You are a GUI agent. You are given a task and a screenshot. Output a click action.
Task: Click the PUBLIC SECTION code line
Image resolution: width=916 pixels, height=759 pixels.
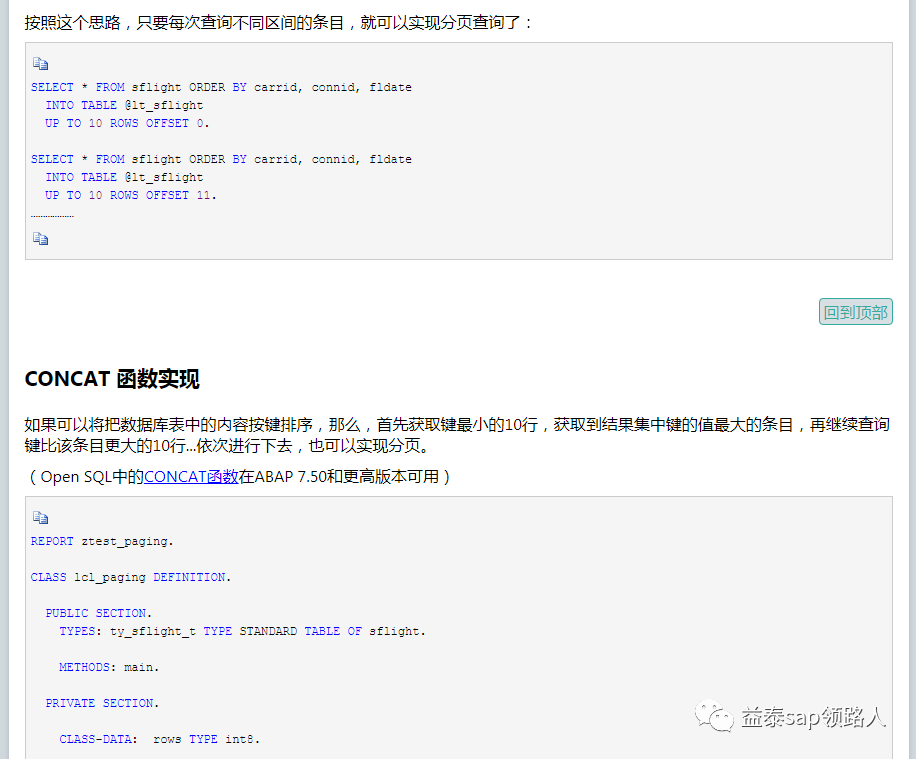click(x=97, y=613)
